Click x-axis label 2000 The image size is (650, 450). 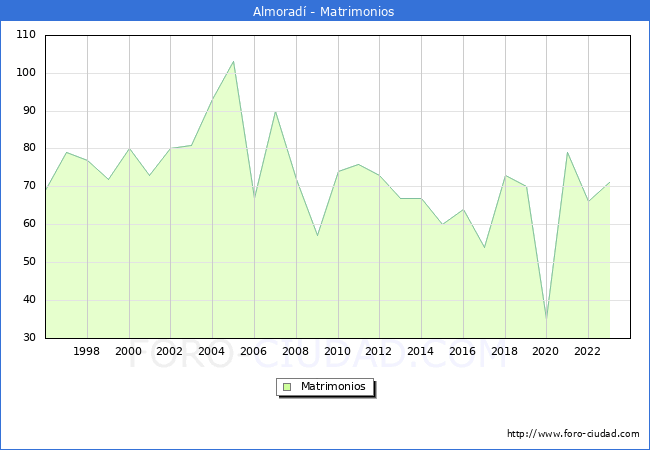click(129, 351)
